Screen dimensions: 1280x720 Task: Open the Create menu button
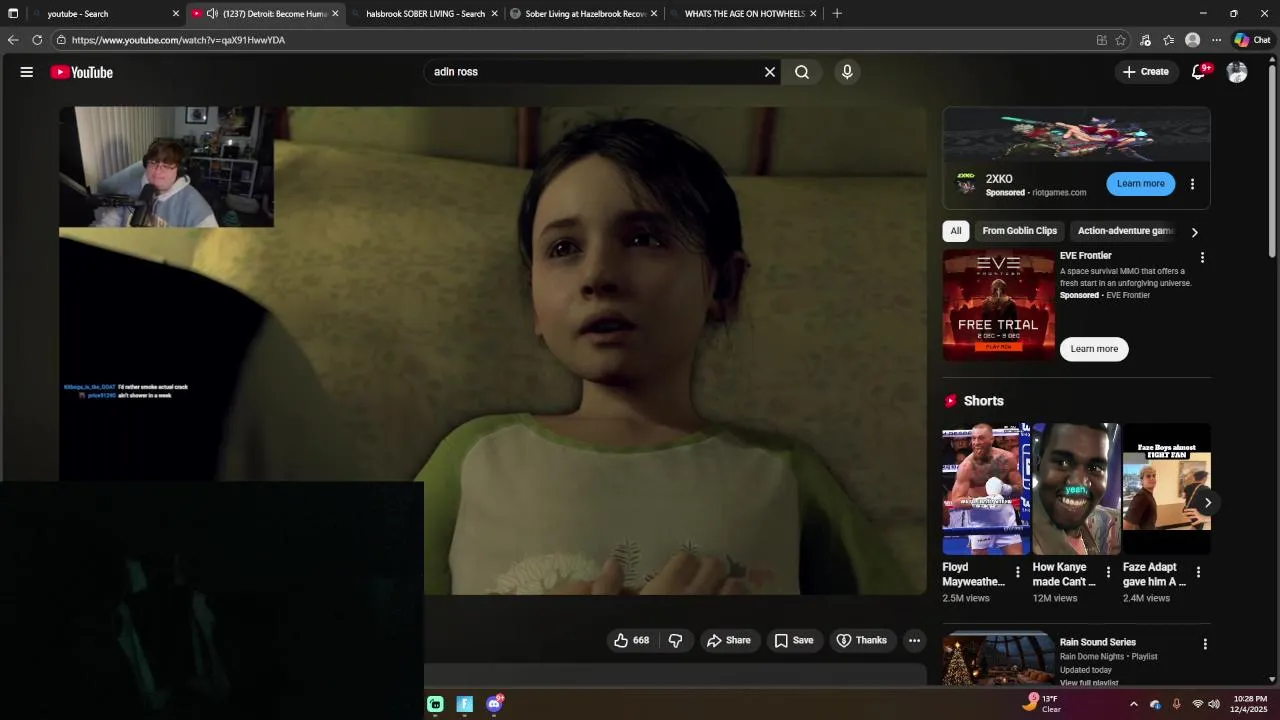coord(1145,72)
